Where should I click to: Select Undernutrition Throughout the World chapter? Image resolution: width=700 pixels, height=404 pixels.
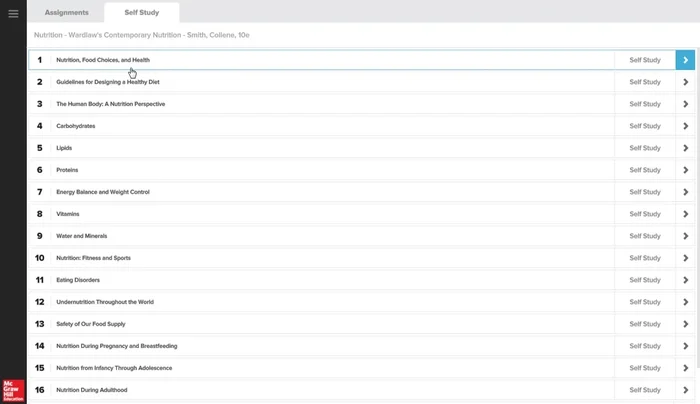click(104, 302)
